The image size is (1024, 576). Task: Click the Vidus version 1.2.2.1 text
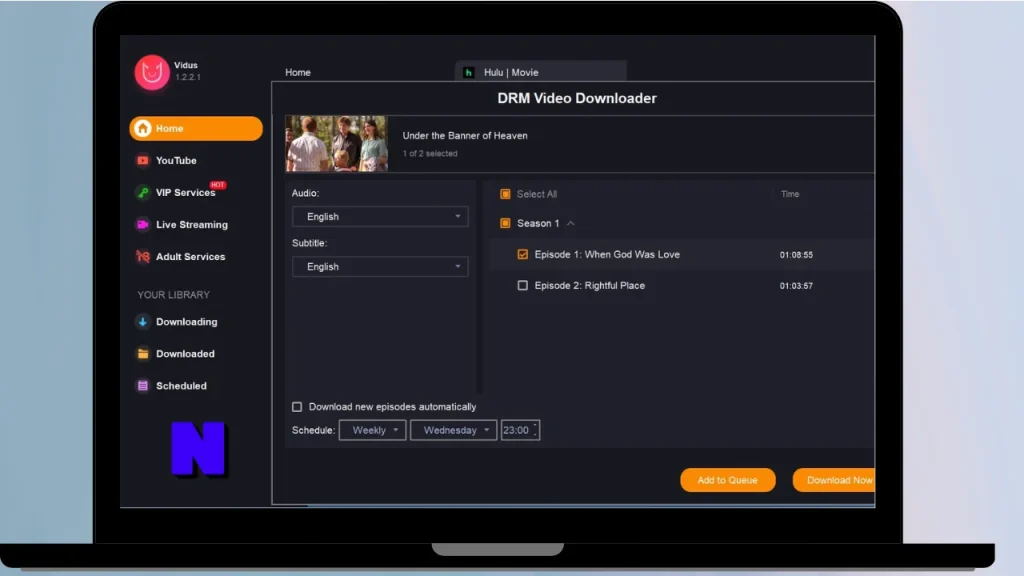coord(187,77)
